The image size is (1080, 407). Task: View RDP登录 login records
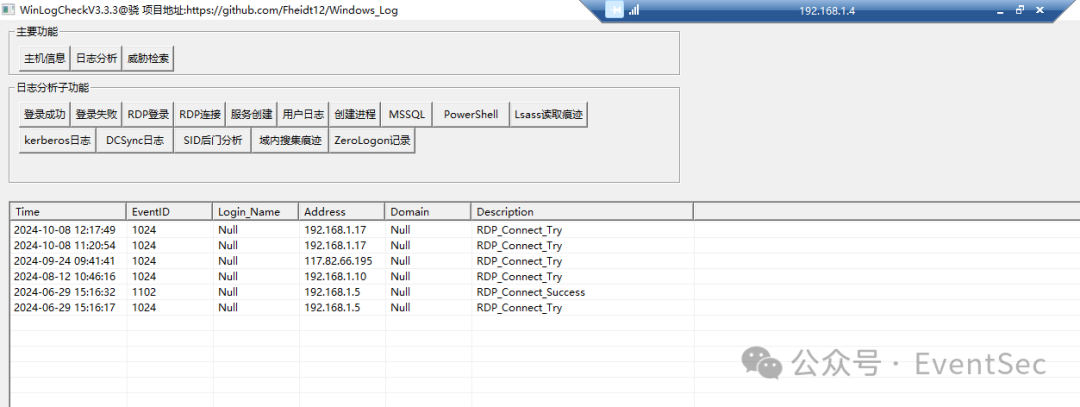148,115
